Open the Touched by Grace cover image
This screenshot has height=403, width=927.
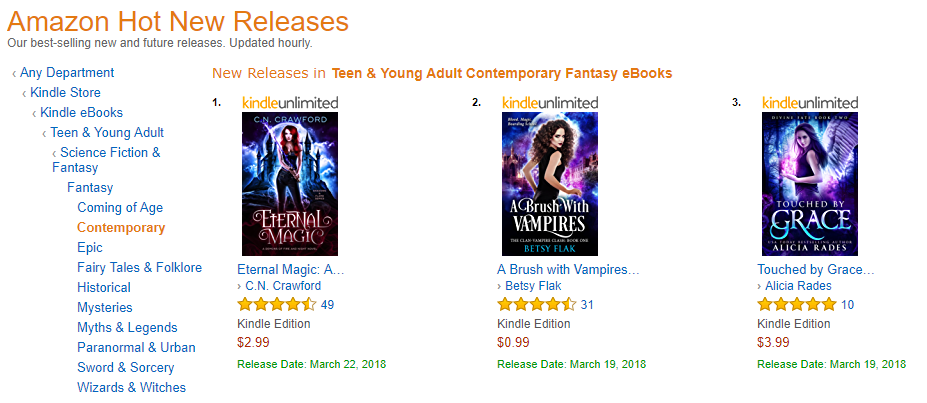[x=810, y=184]
